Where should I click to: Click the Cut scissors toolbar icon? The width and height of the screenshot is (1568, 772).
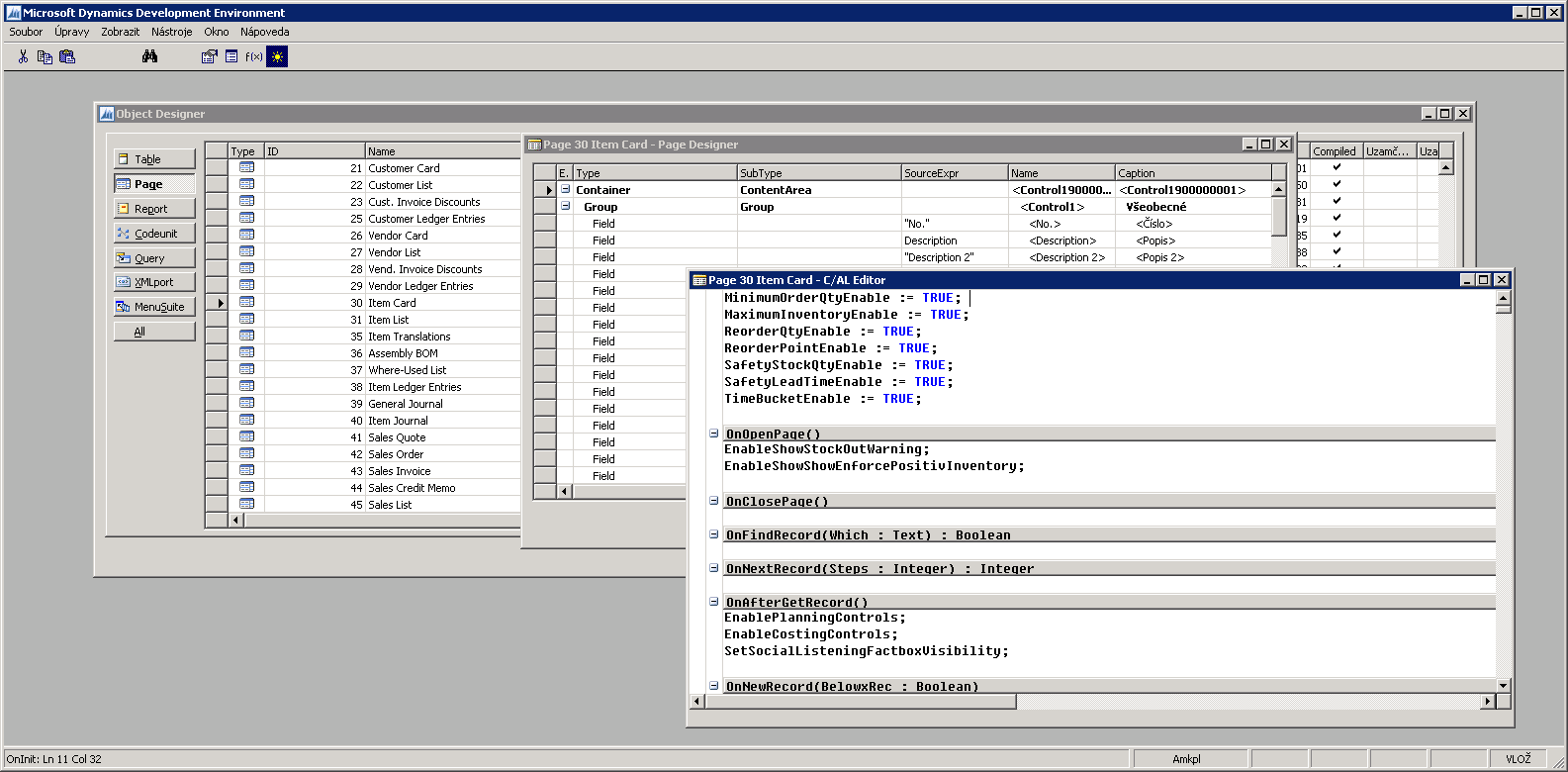23,56
